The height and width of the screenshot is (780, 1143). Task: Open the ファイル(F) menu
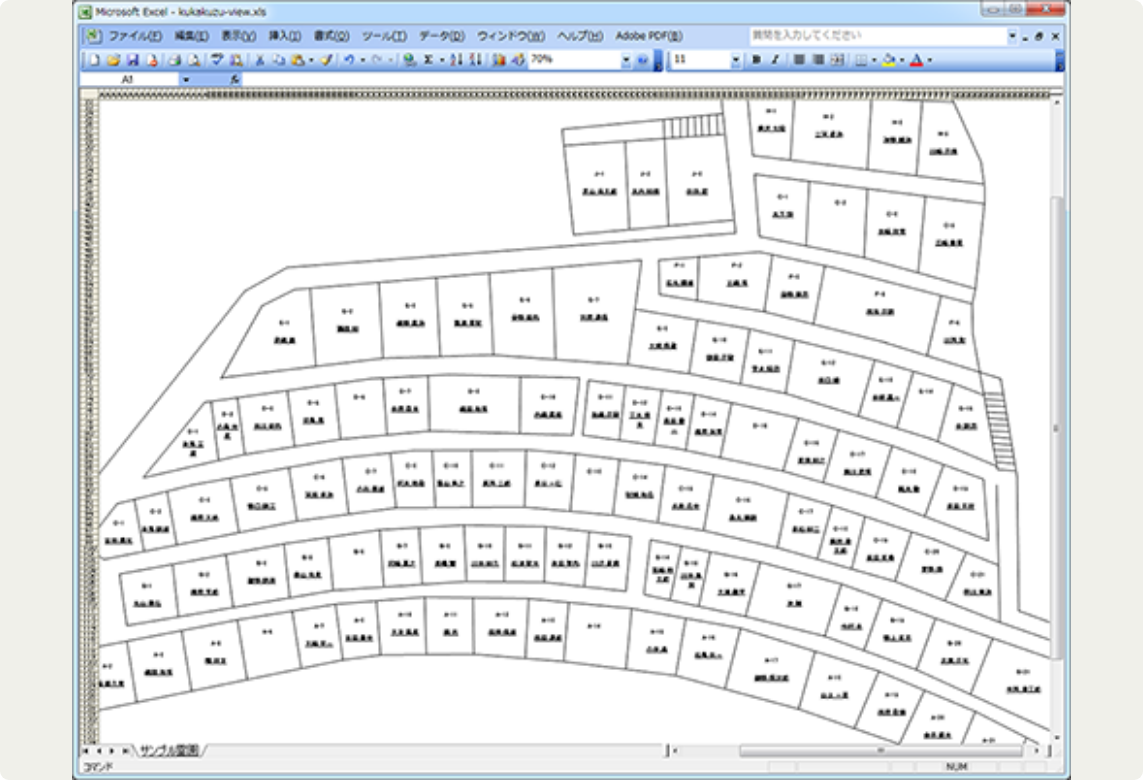click(x=134, y=36)
